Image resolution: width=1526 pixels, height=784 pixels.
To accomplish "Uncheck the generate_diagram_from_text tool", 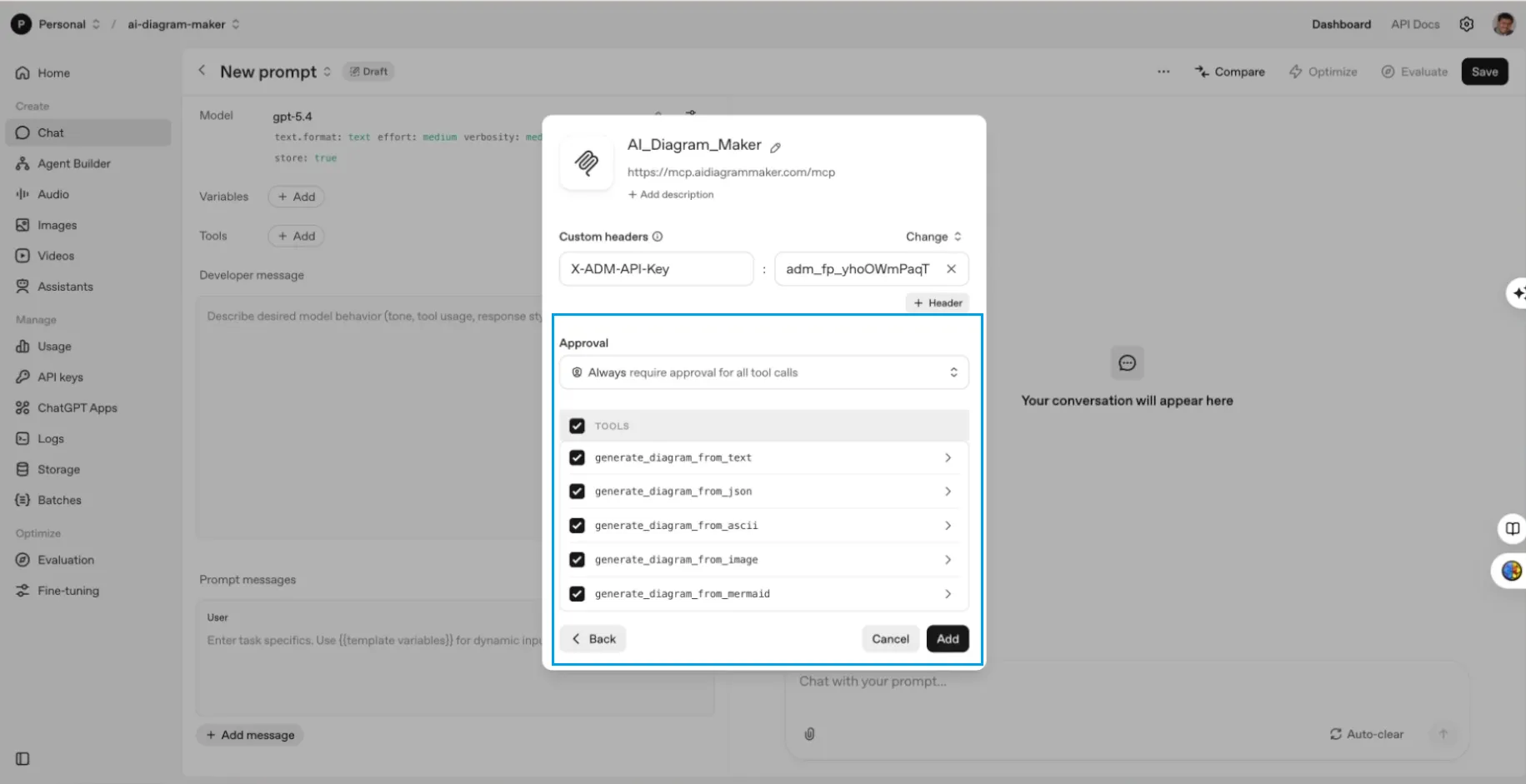I will tap(577, 457).
